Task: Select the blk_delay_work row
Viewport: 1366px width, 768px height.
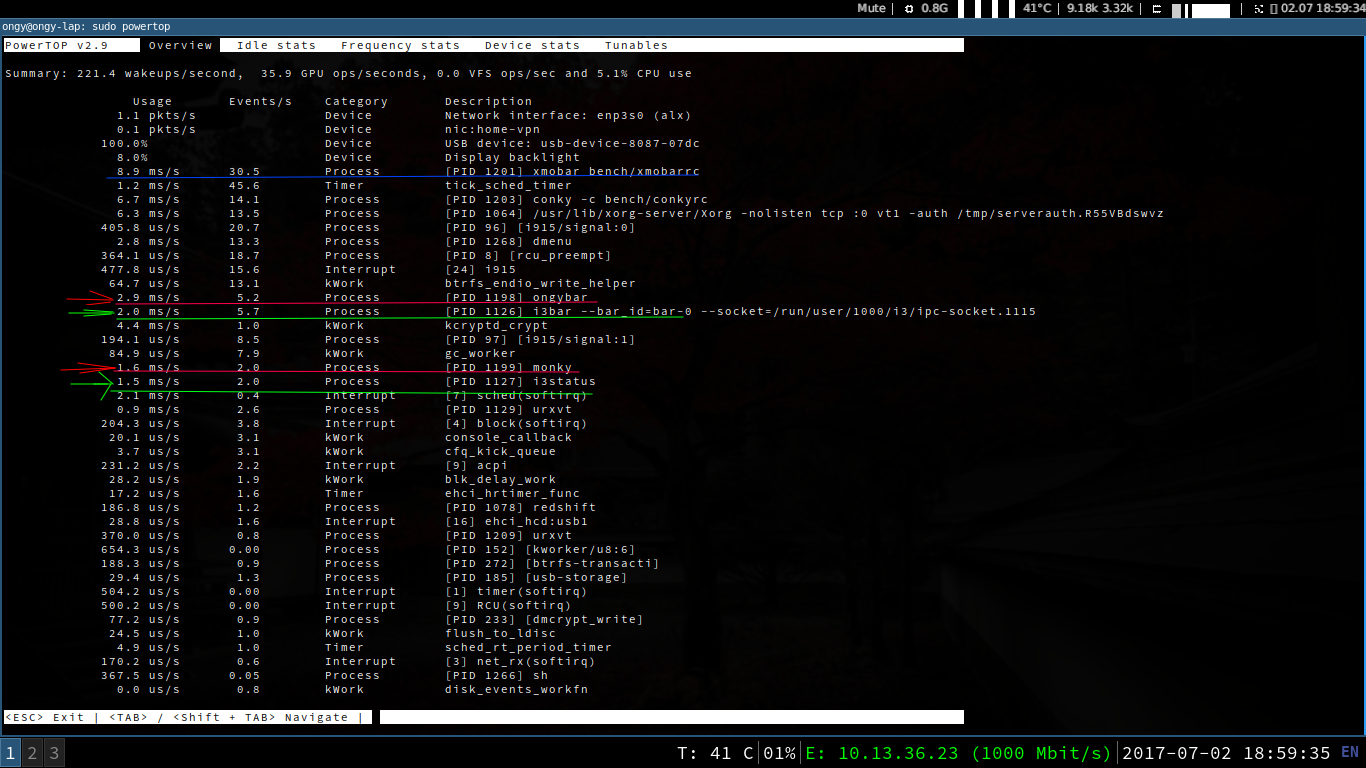Action: pos(332,479)
